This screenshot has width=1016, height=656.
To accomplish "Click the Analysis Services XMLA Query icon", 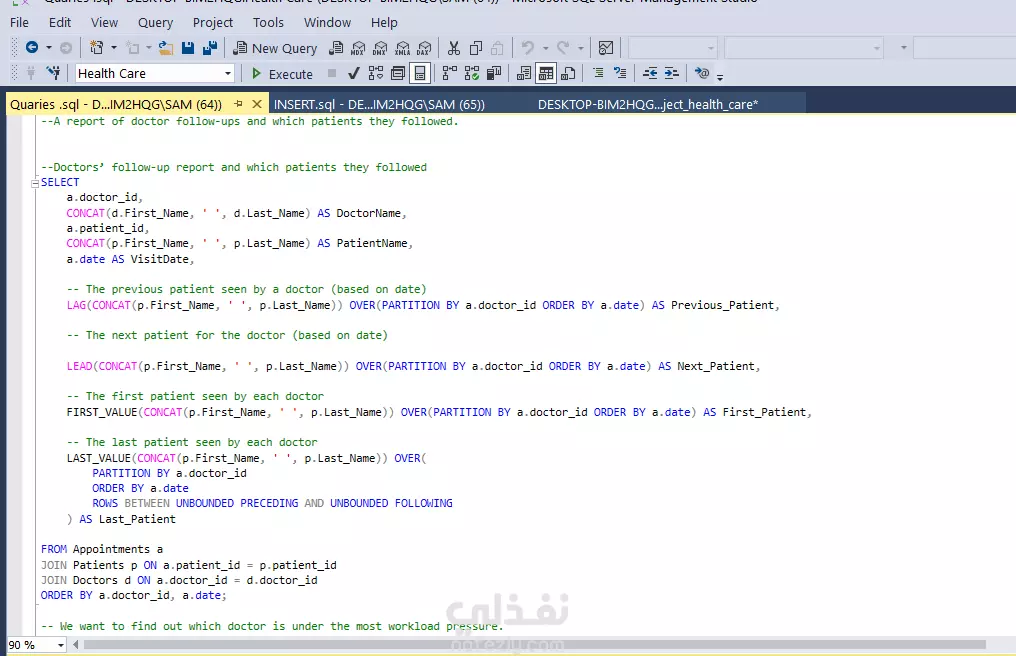I will pyautogui.click(x=402, y=49).
